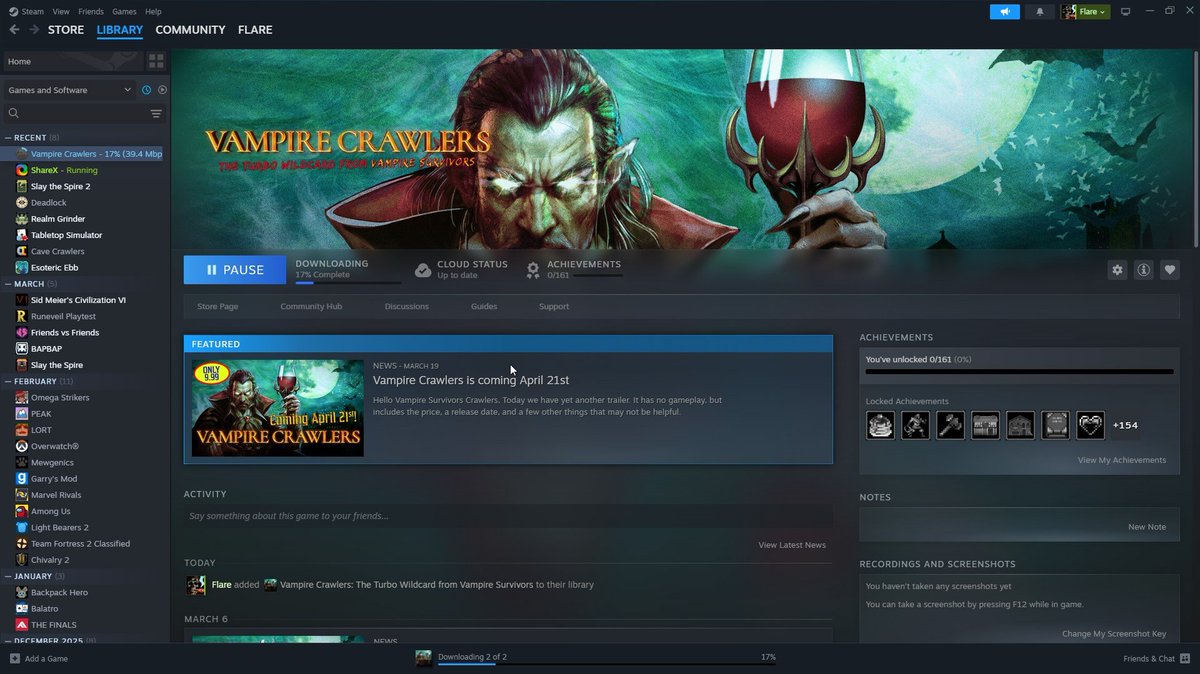This screenshot has width=1200, height=674.
Task: Click New Note button
Action: (x=1147, y=527)
